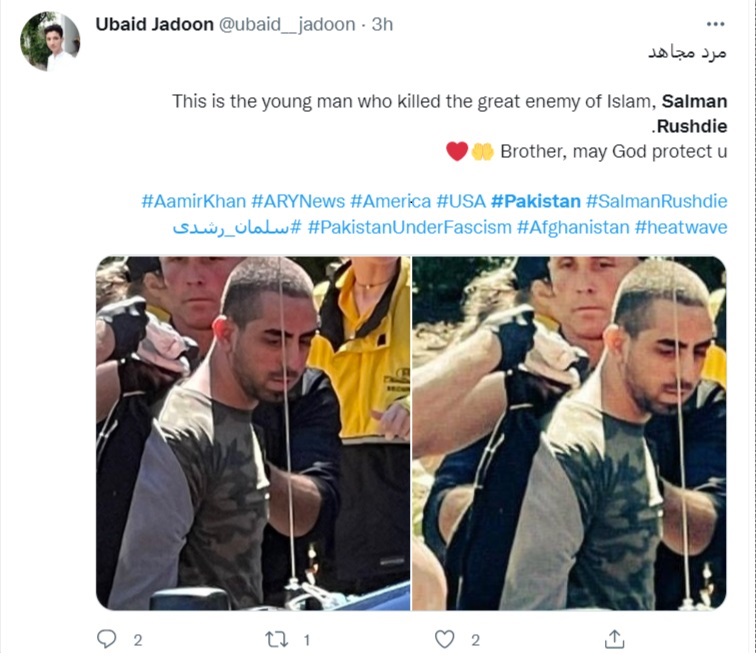Open the bold #Pakistan hashtag
756x658 pixels.
(x=536, y=201)
